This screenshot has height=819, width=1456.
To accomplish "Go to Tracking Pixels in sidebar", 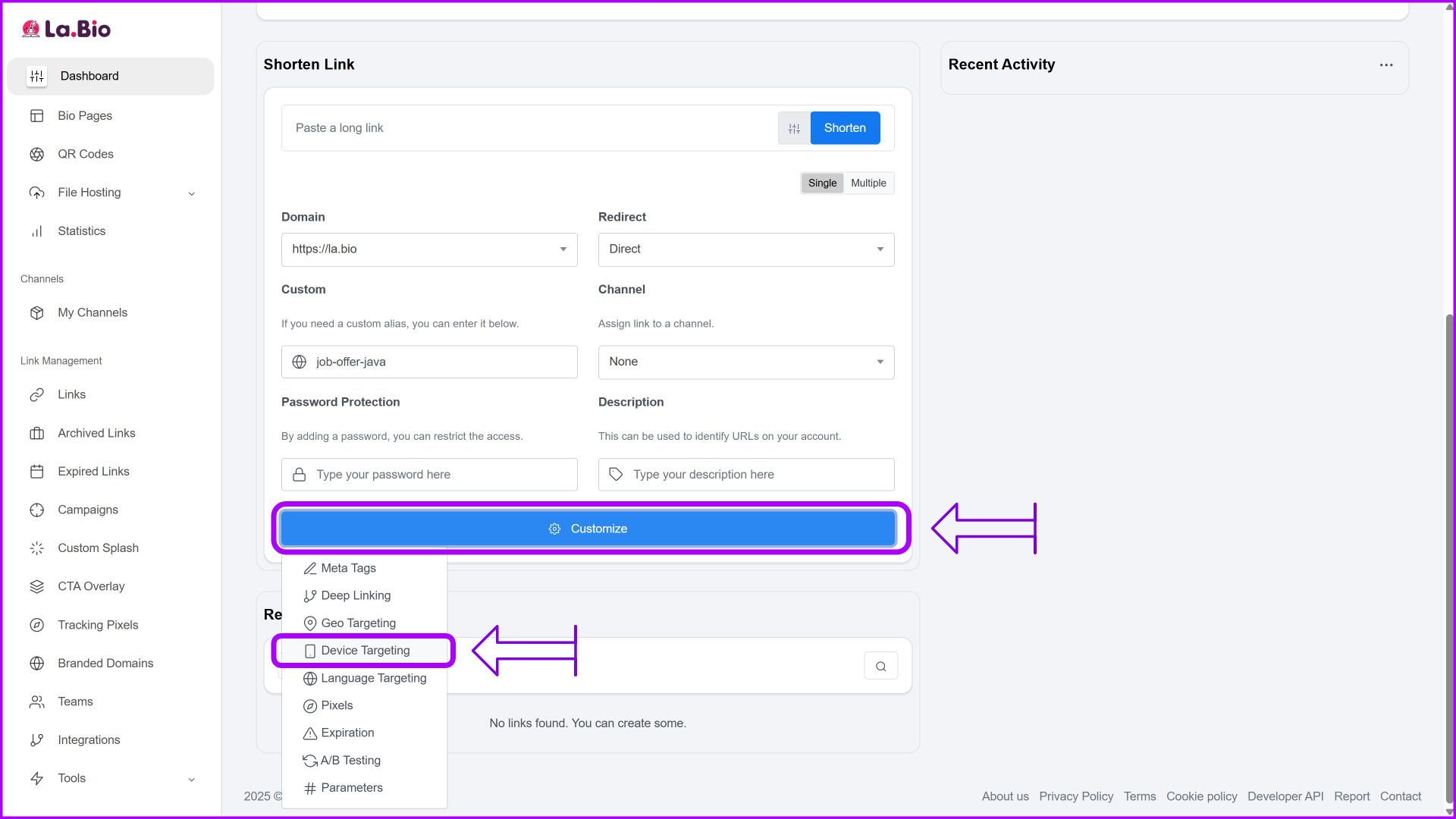I will [98, 625].
